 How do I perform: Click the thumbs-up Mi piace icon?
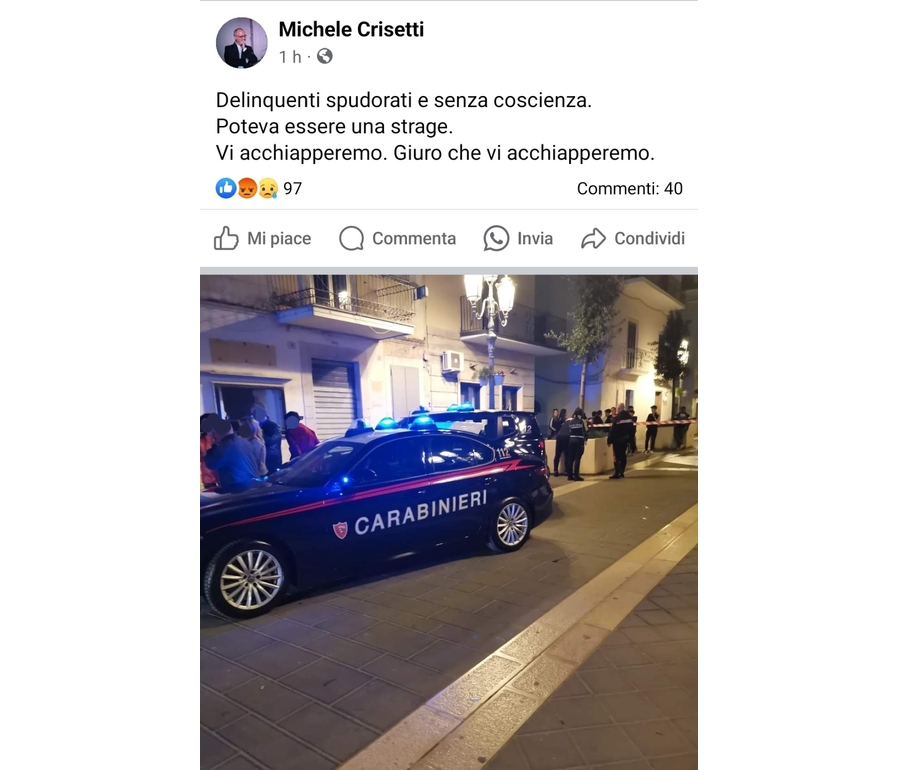click(226, 238)
